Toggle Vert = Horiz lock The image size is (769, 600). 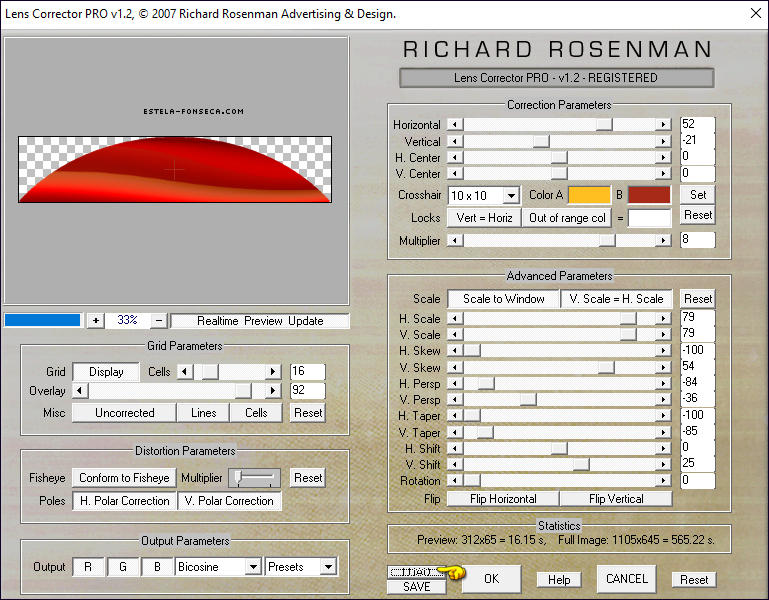coord(484,218)
